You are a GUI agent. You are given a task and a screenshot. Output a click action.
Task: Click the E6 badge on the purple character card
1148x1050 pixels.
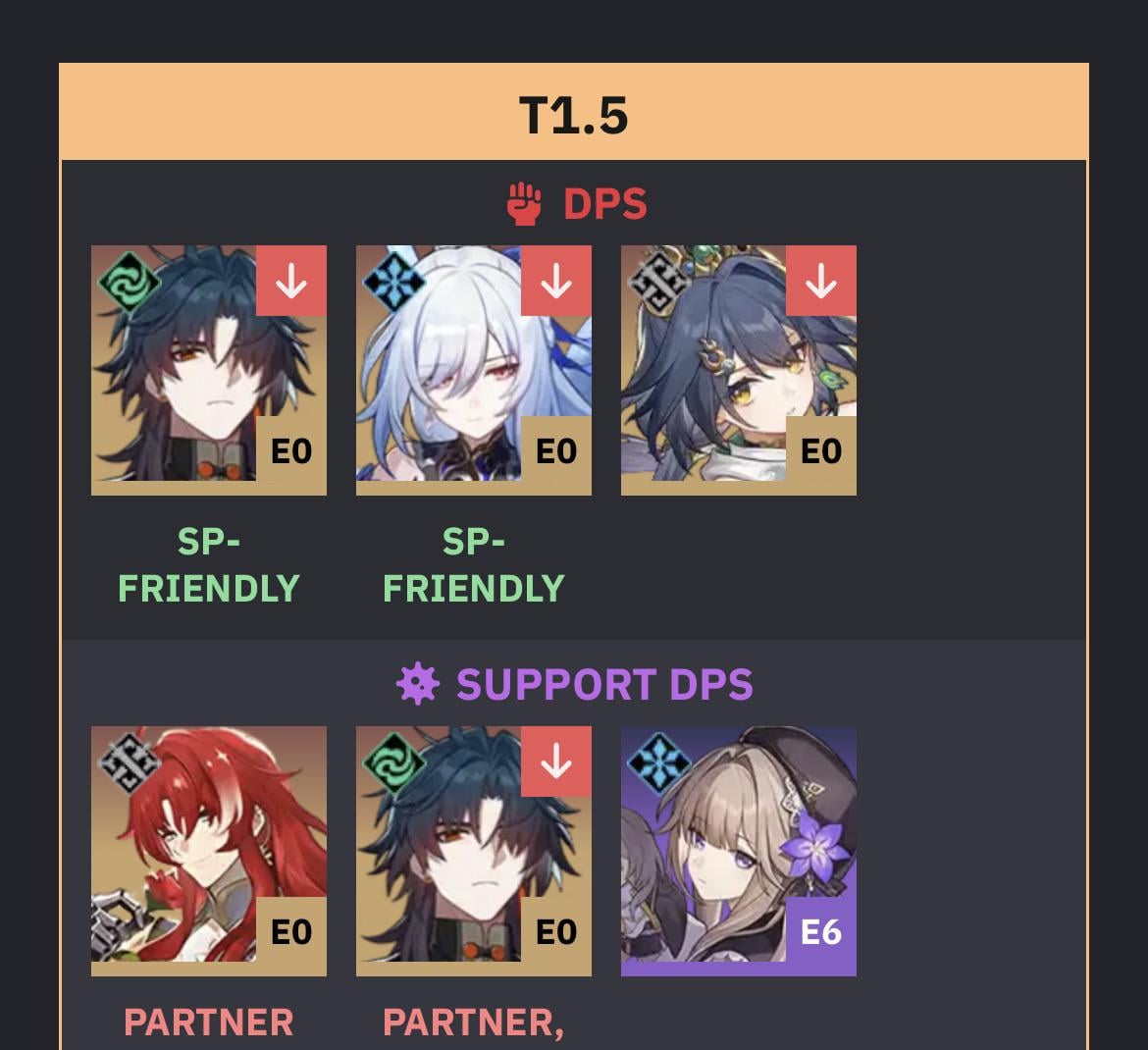tap(821, 932)
